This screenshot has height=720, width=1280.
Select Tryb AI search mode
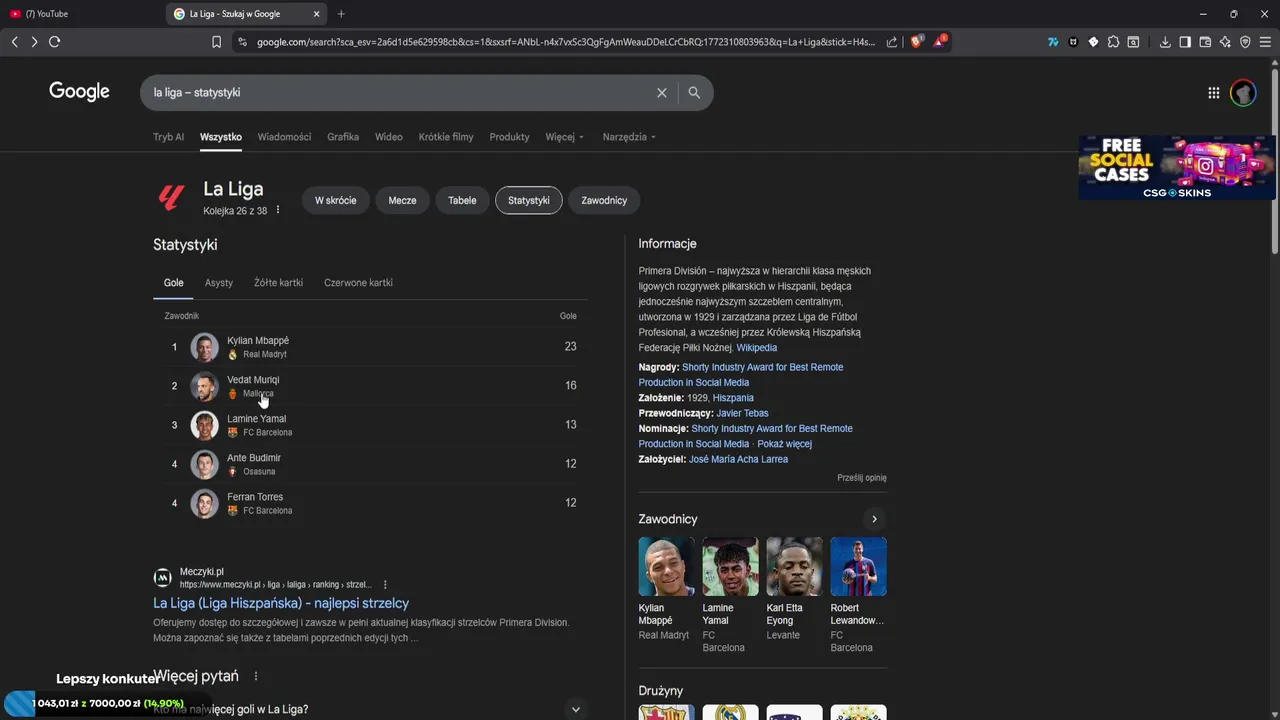pos(168,137)
